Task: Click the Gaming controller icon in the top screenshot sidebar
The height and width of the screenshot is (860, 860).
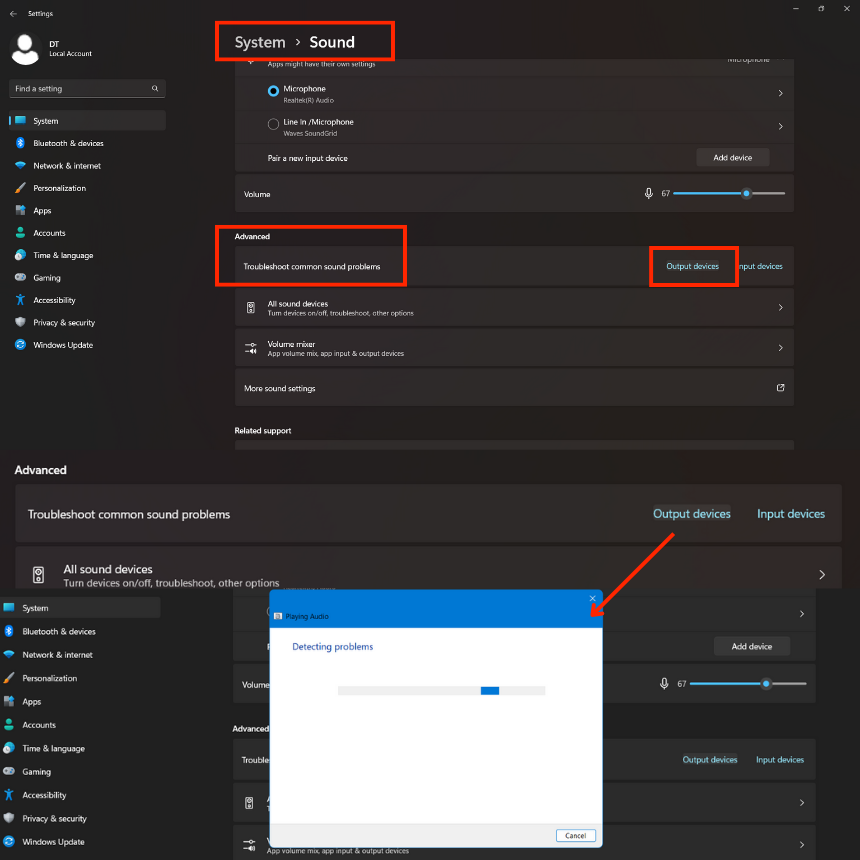Action: pos(20,278)
